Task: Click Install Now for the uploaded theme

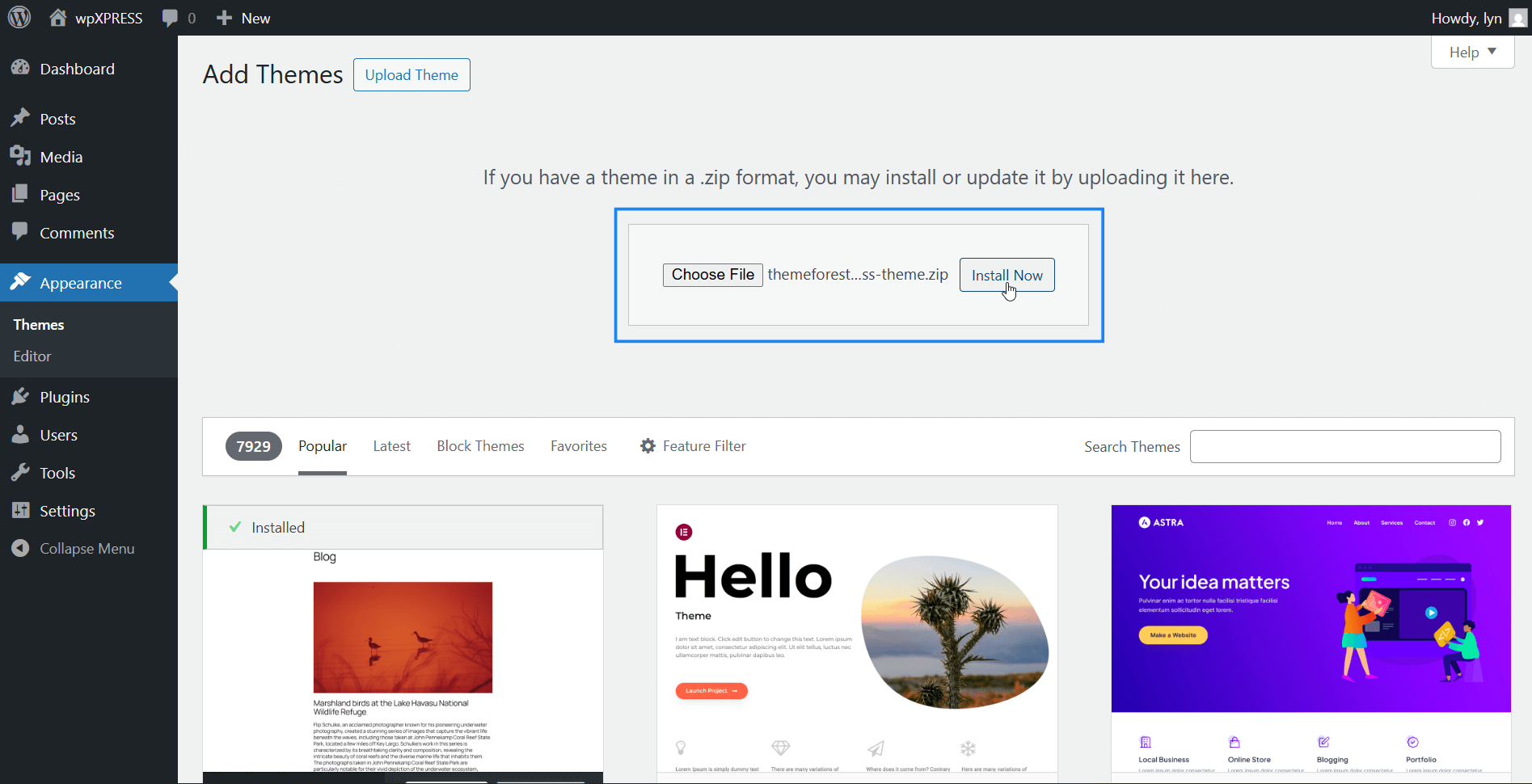Action: (1006, 275)
